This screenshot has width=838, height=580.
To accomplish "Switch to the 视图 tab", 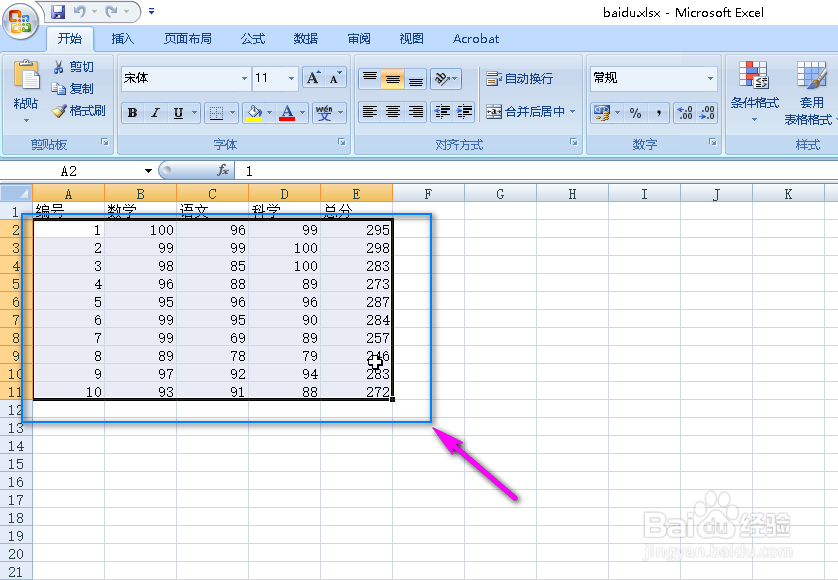I will 412,39.
